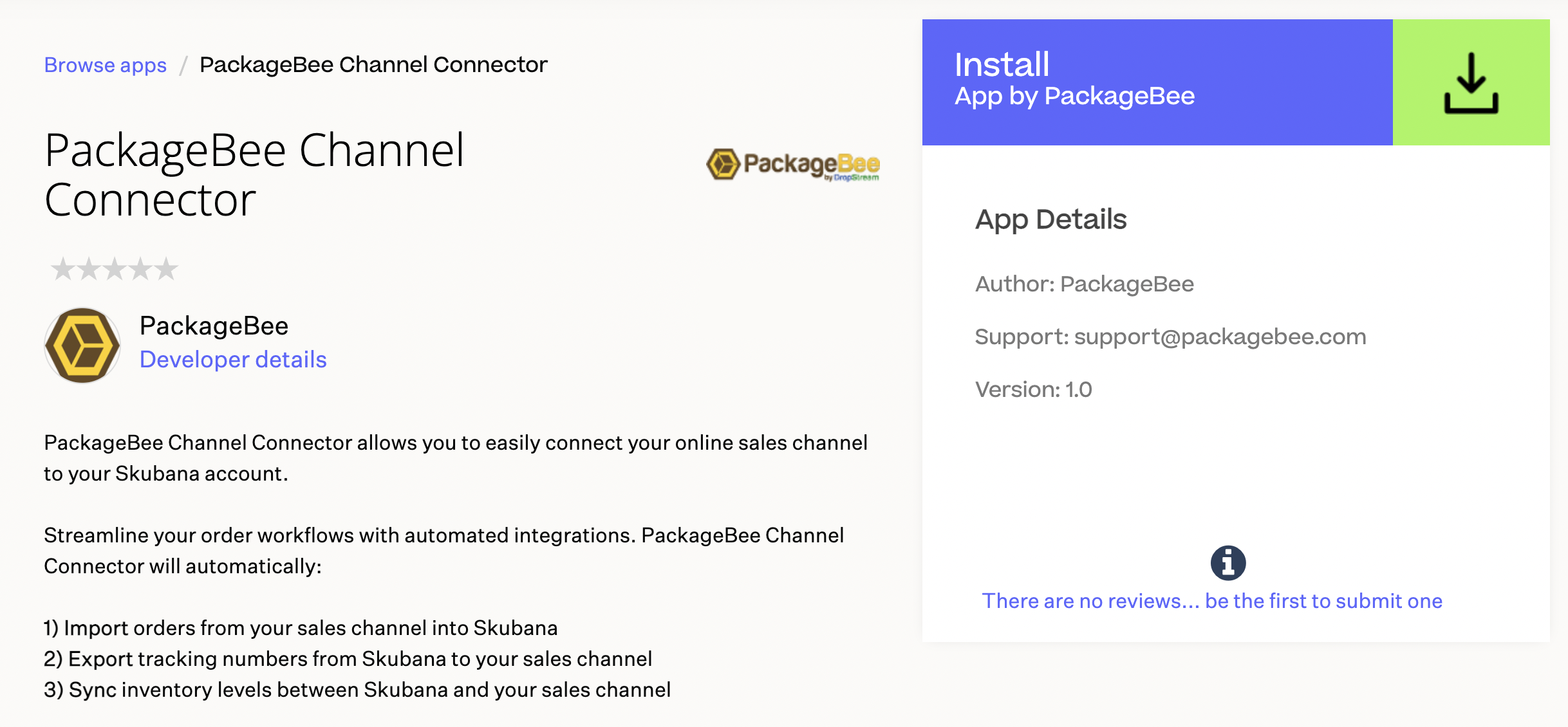Open the Developer details link

[233, 359]
